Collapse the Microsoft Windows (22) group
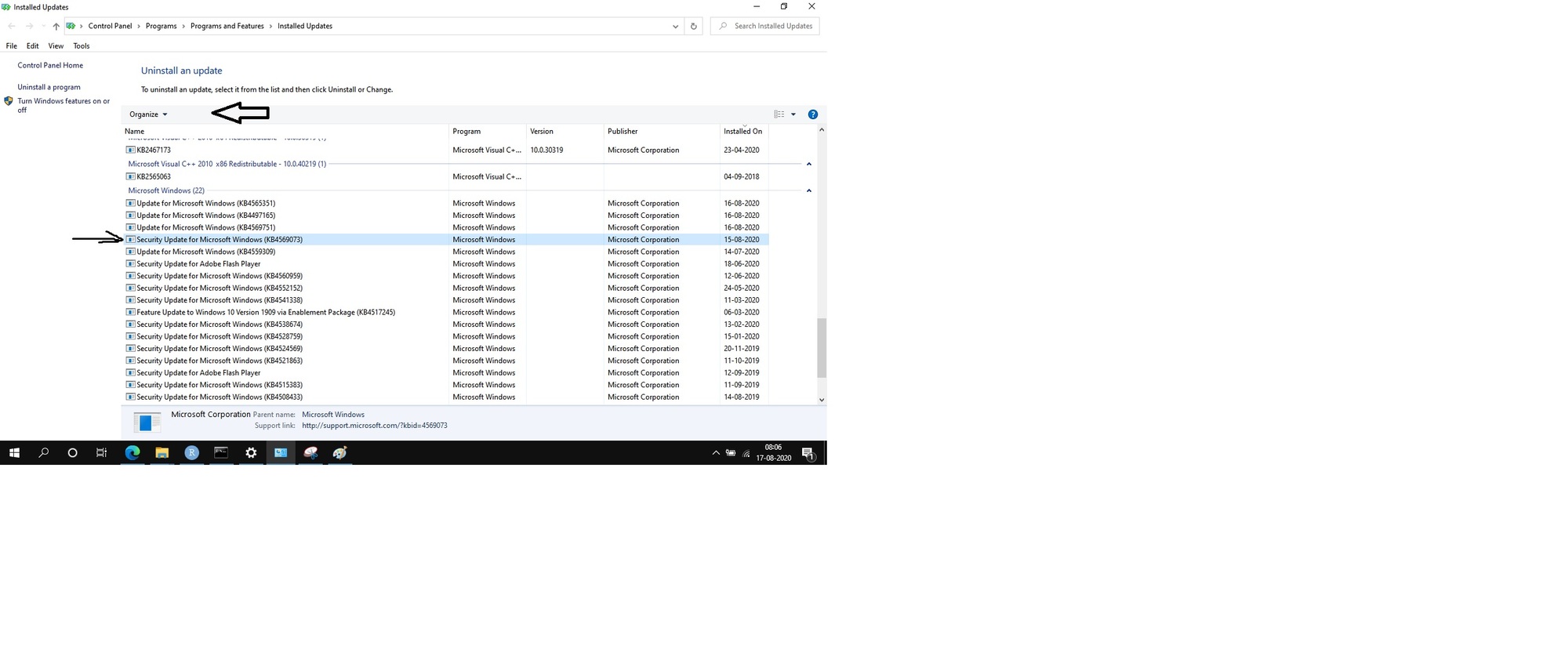1568x667 pixels. point(808,190)
